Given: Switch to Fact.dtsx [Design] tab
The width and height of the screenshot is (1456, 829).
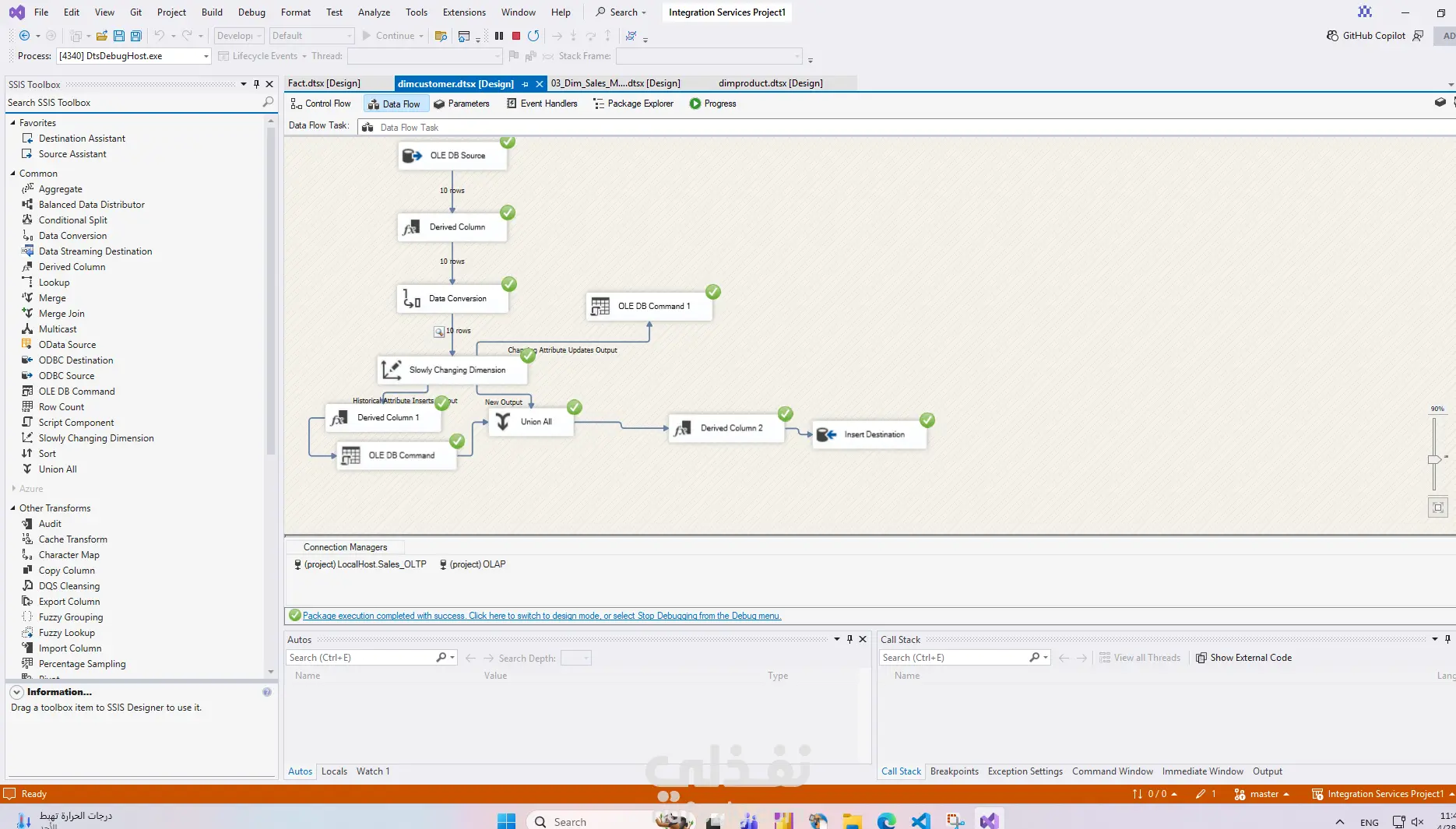Looking at the screenshot, I should tap(324, 83).
